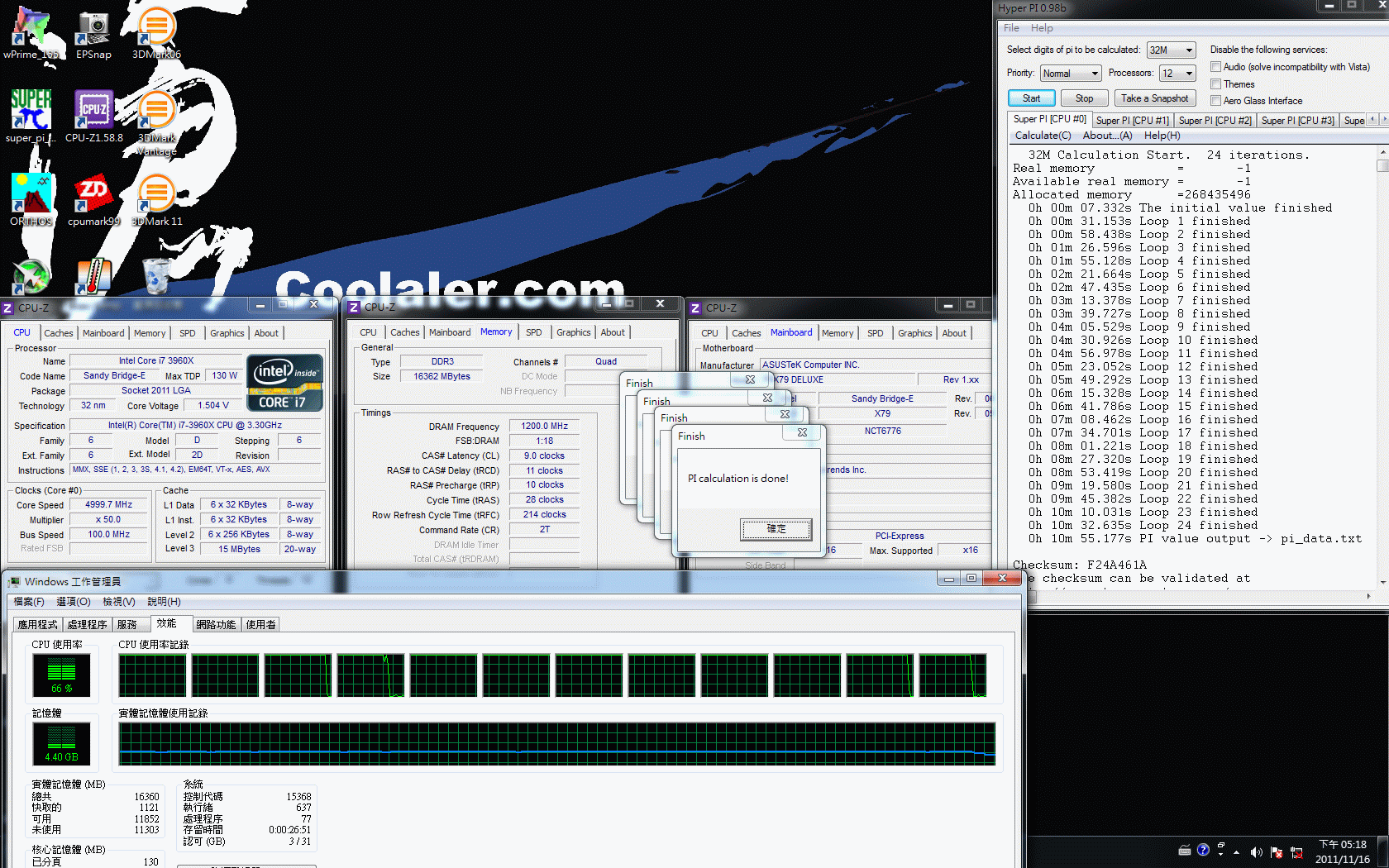Click the Intel Core i7 logo in CPU-Z

(x=285, y=383)
